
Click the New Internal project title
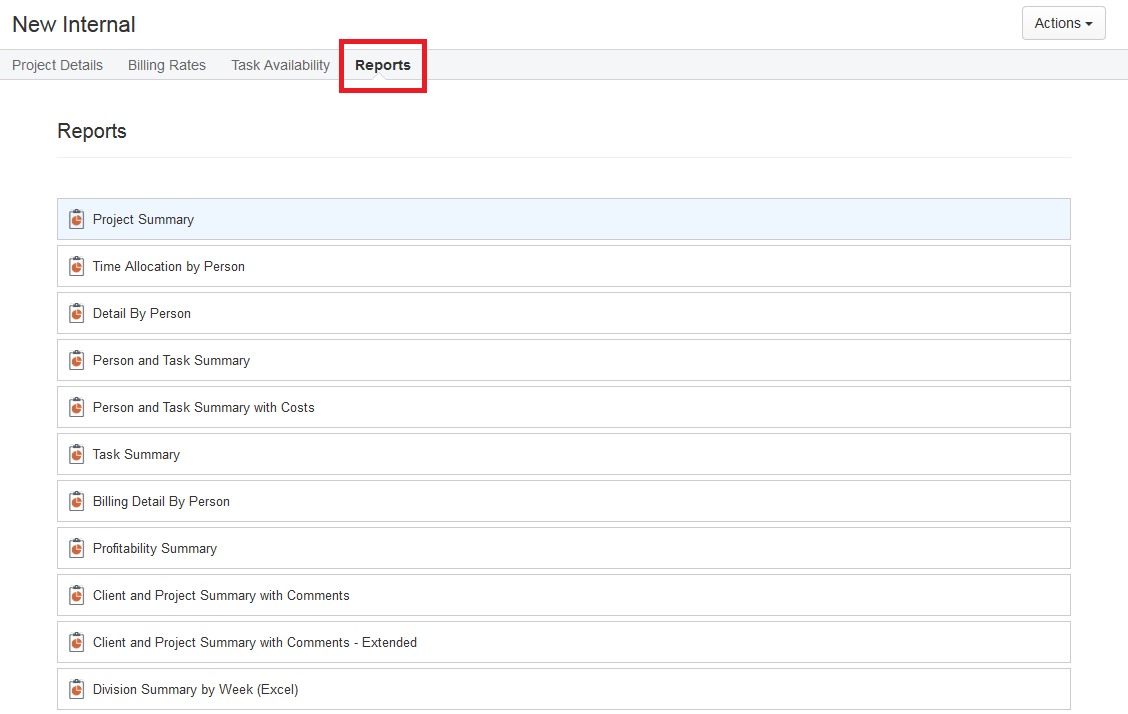click(x=73, y=23)
